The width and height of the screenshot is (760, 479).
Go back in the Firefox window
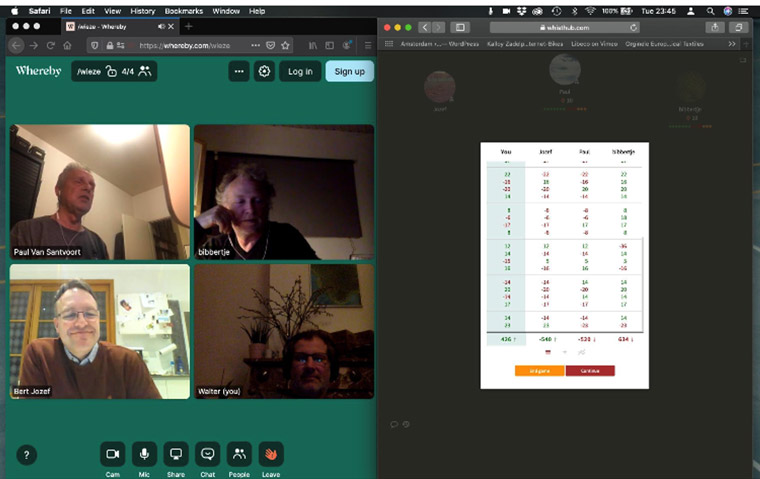point(16,46)
